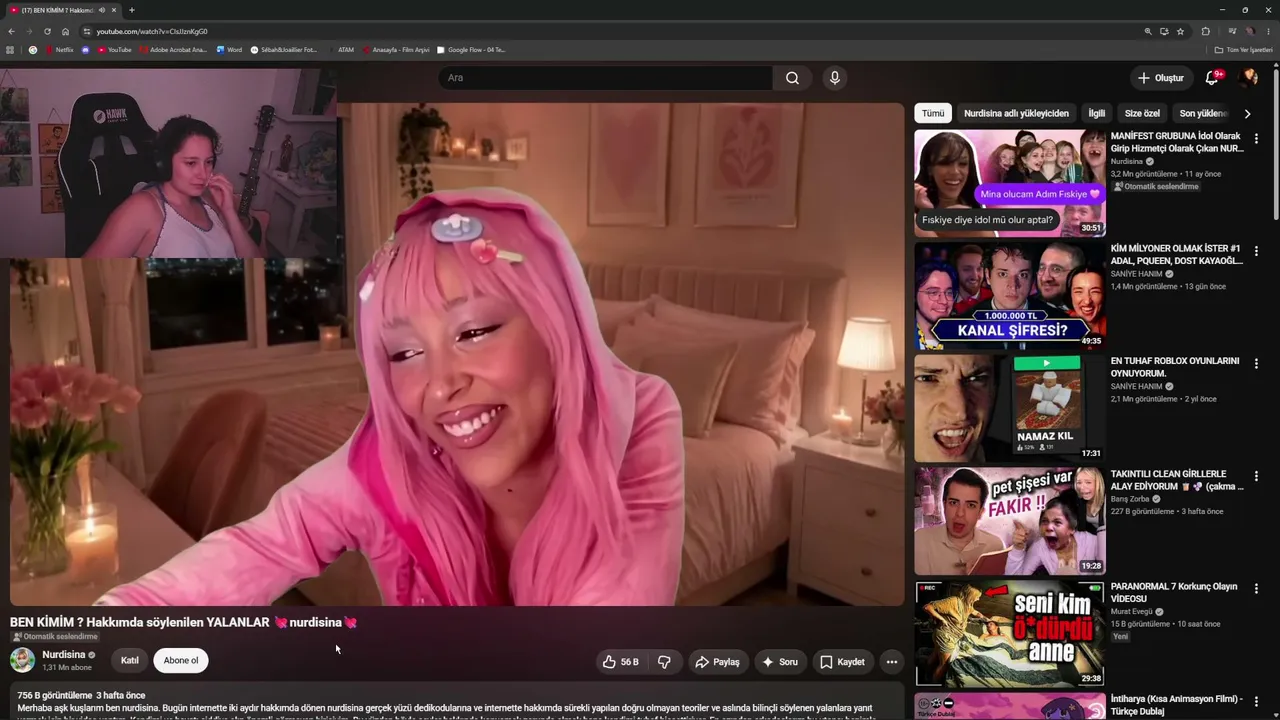This screenshot has width=1280, height=720.
Task: Open options for the EN TUHAF ROBLOX video
Action: (1256, 364)
